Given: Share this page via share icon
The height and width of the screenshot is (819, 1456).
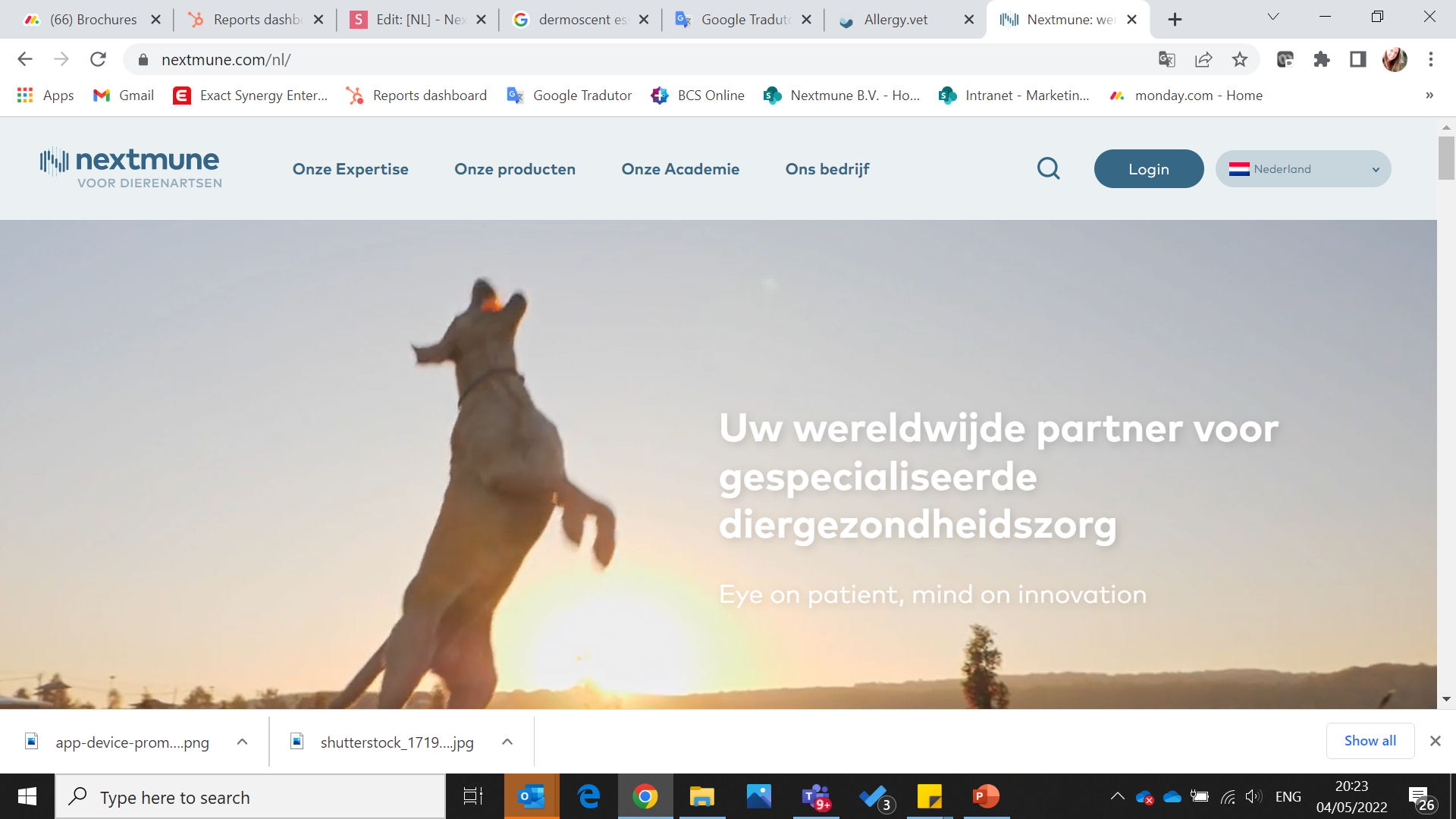Looking at the screenshot, I should point(1203,59).
